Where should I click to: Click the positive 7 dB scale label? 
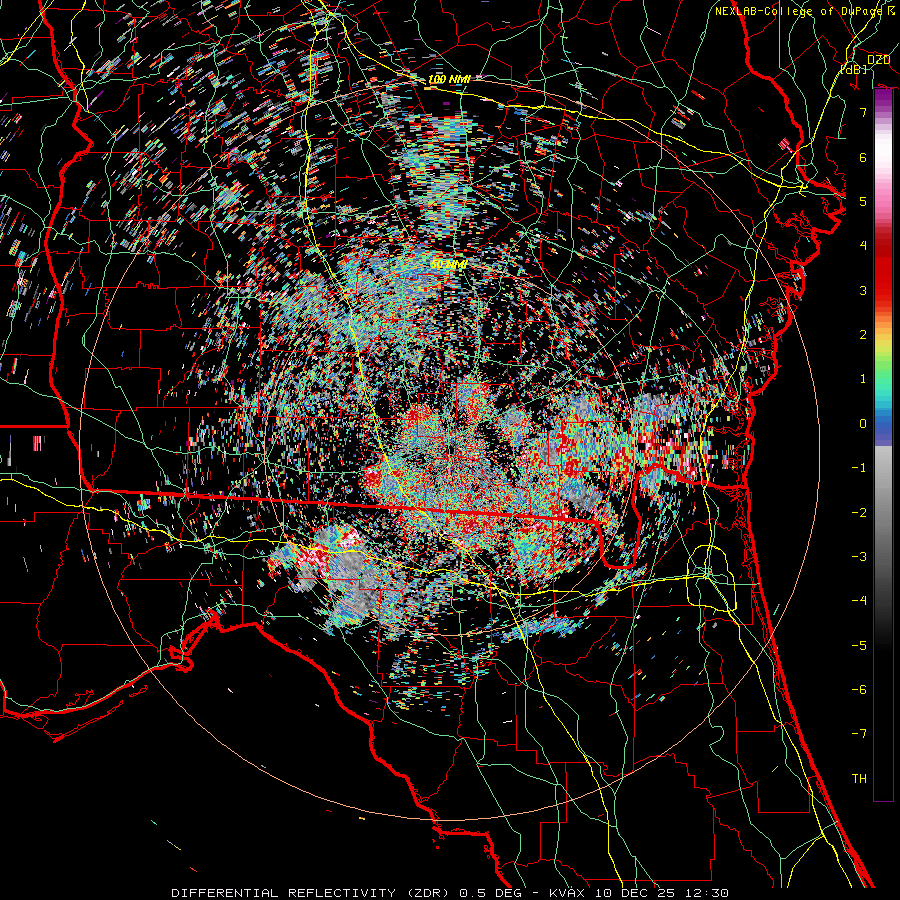click(x=863, y=112)
